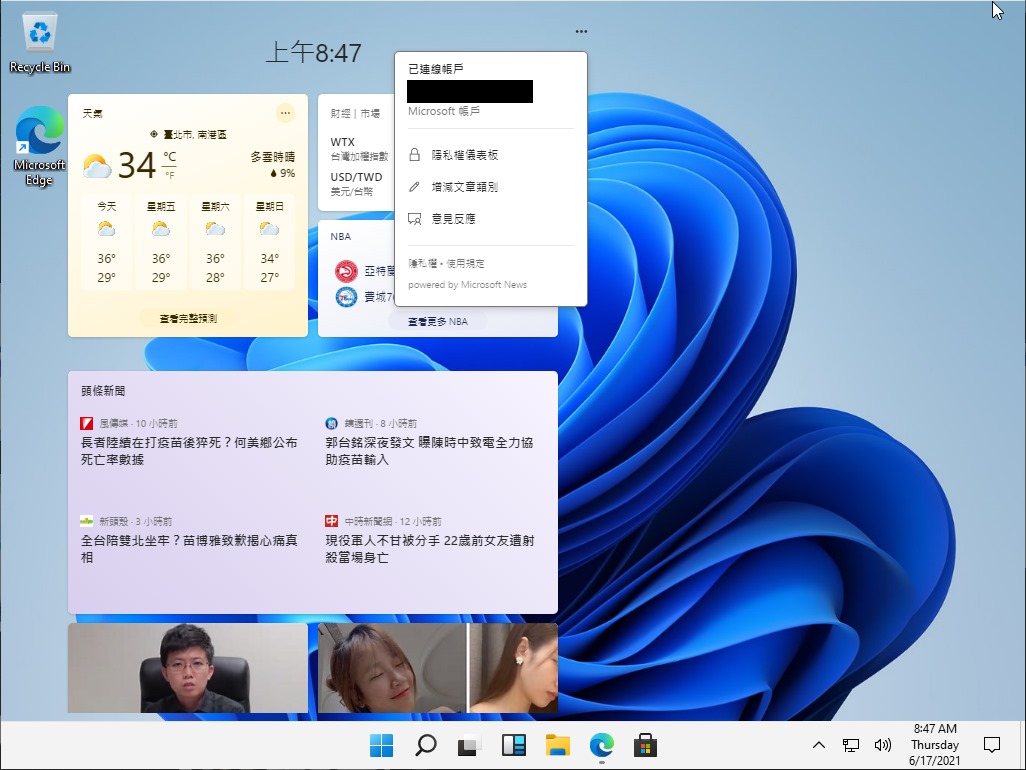Open Task View on the taskbar
Screen dimensions: 1026x770
pos(469,744)
